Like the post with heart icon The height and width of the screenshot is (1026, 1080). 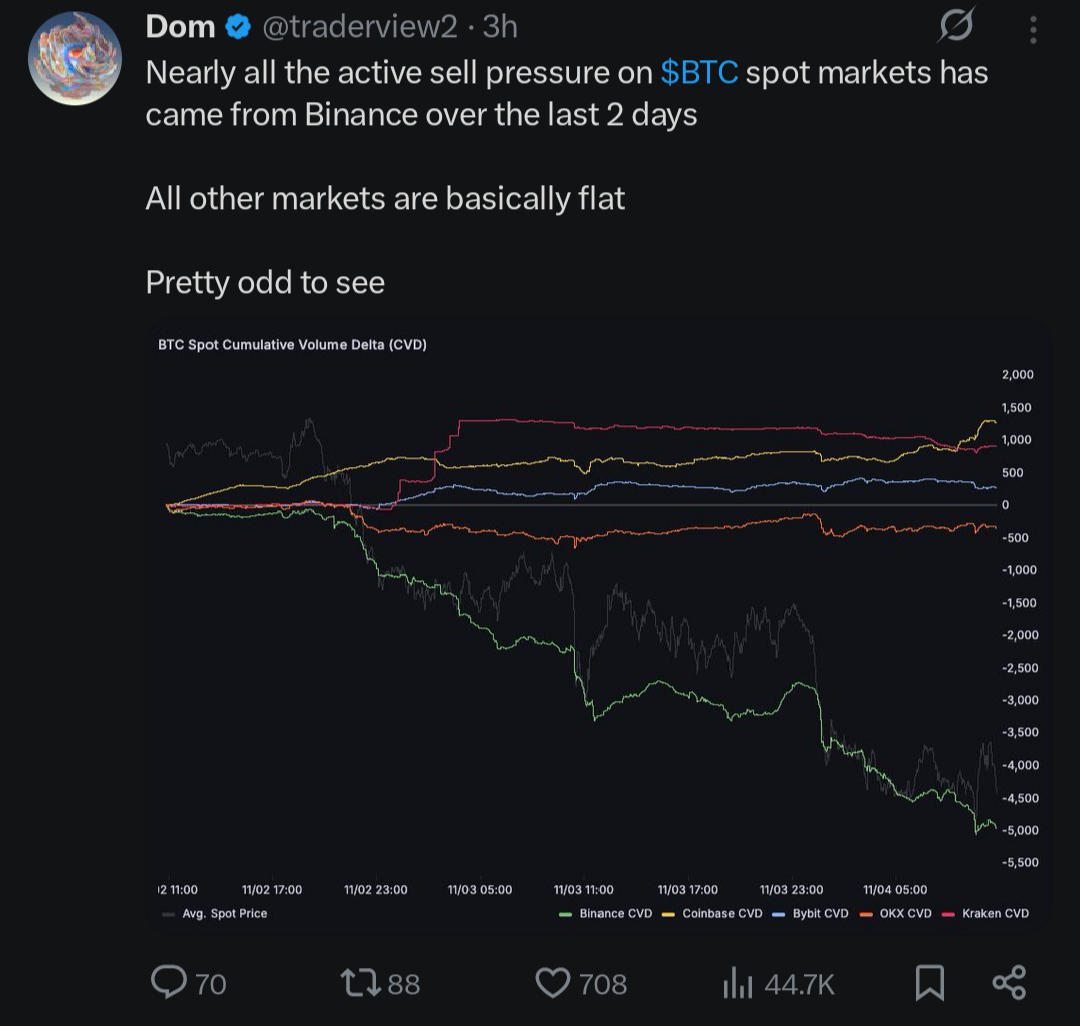pos(553,983)
